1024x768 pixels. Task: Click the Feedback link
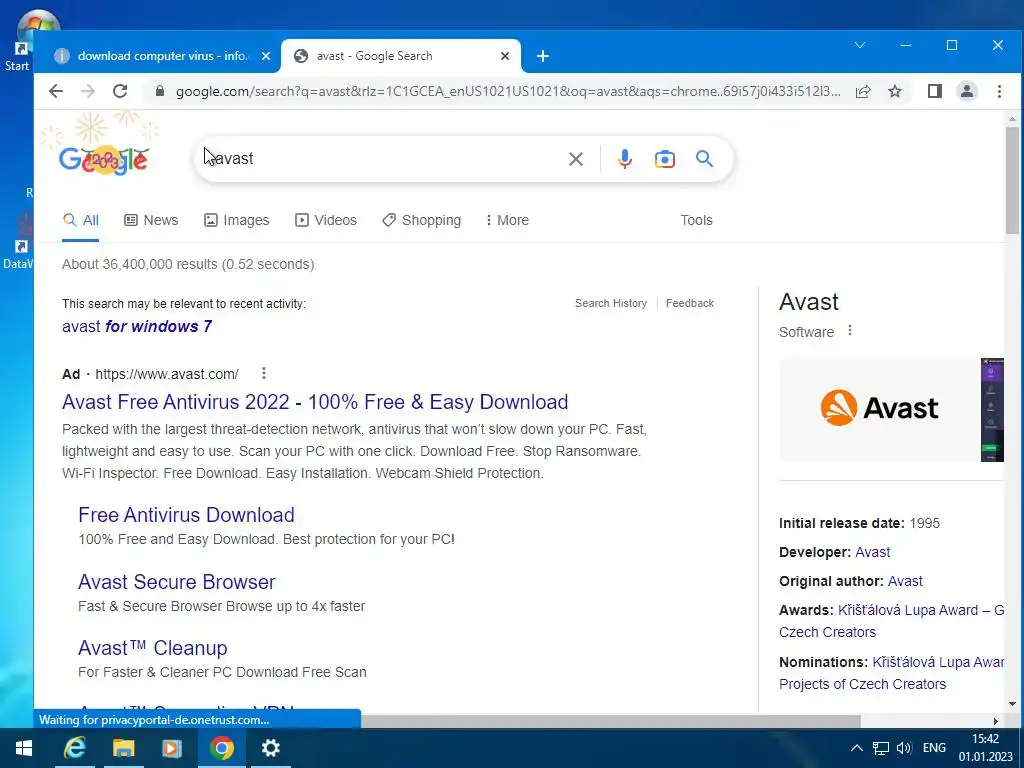click(x=690, y=303)
